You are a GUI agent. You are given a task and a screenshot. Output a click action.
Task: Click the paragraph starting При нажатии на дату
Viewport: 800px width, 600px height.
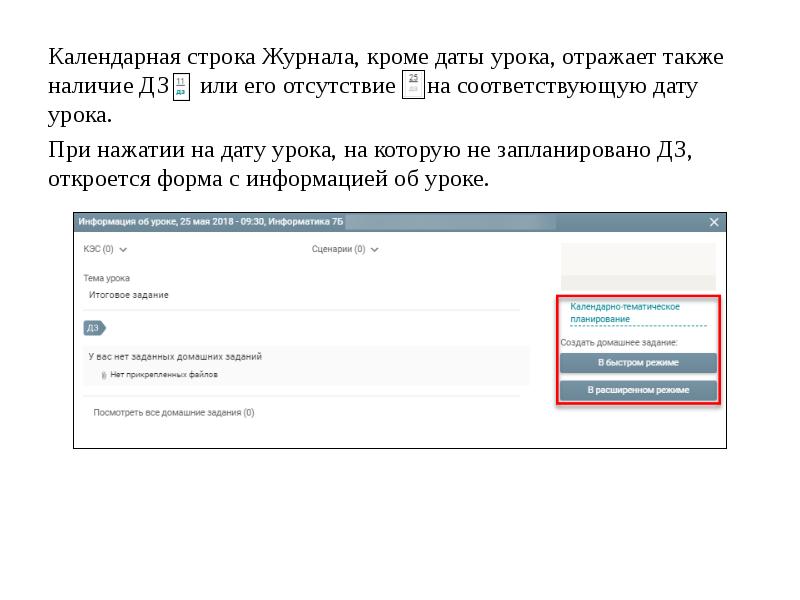[x=370, y=165]
